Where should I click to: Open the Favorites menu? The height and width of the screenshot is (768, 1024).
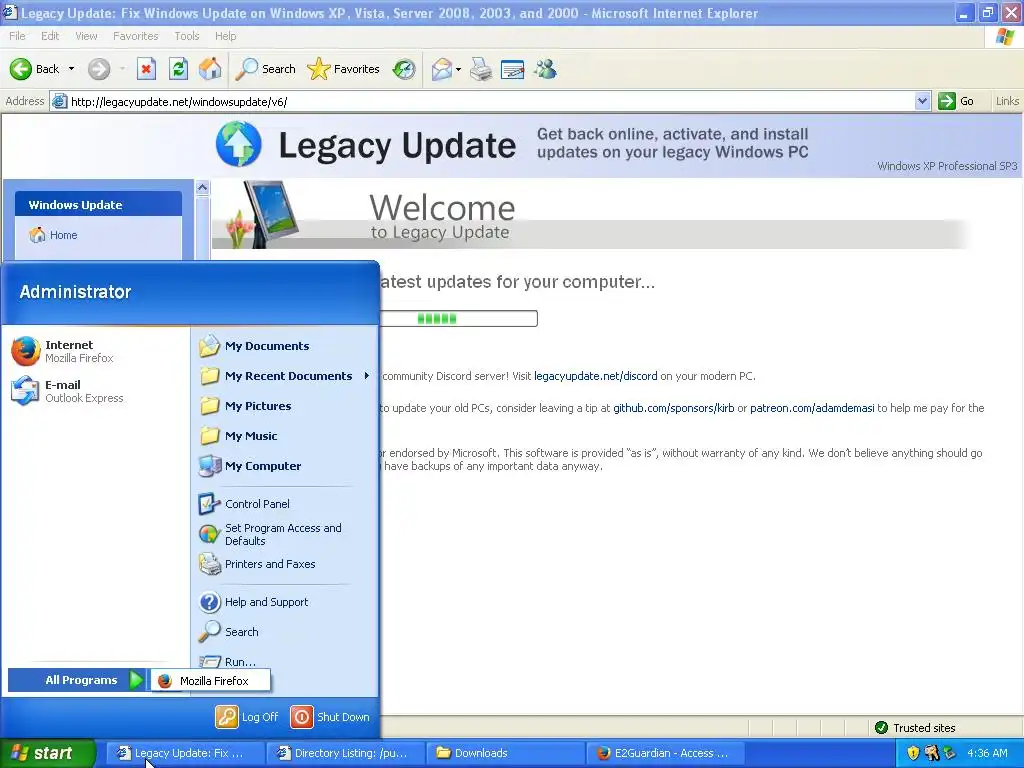(x=135, y=36)
